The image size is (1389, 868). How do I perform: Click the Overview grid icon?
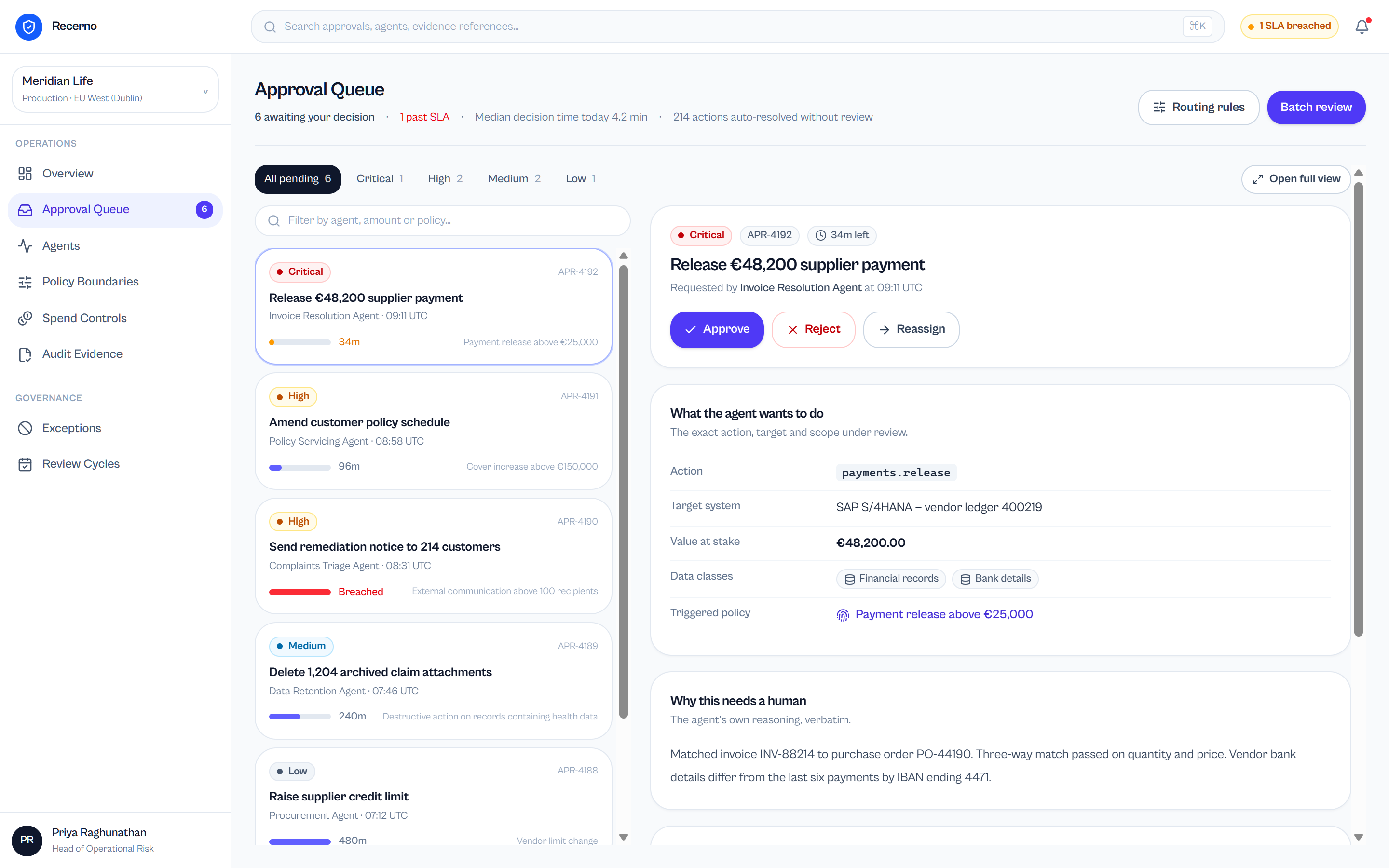[x=25, y=174]
